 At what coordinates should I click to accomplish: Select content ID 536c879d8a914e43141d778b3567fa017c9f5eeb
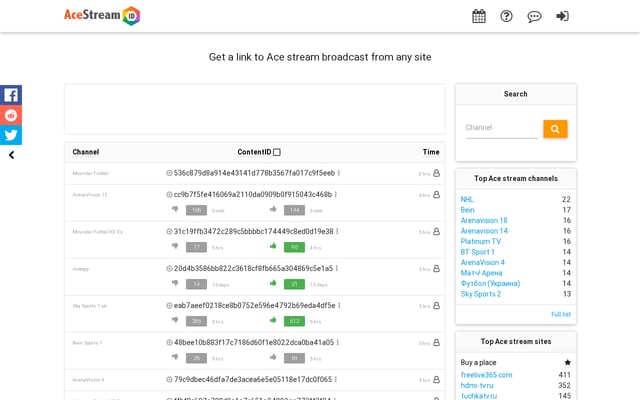point(254,173)
